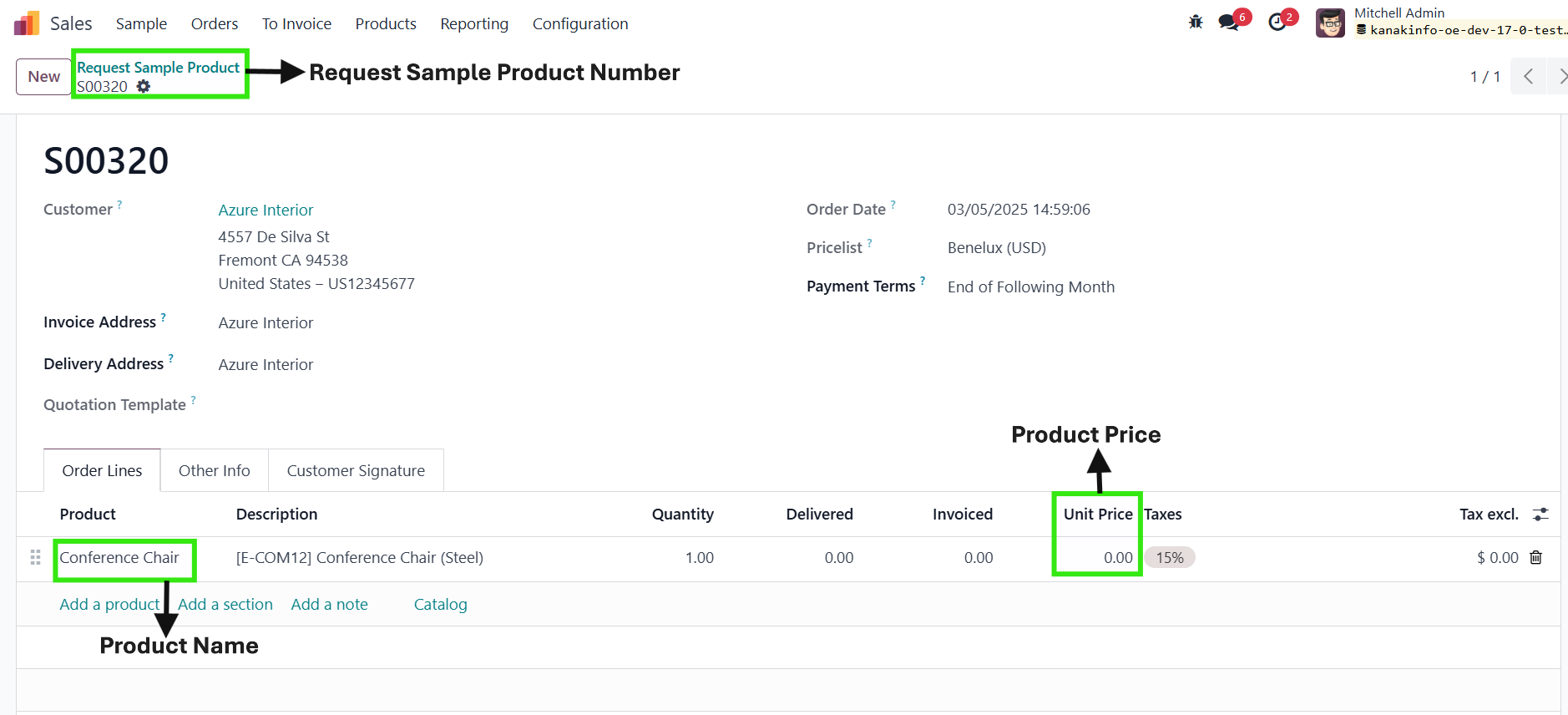Open Azure Interior customer link
The height and width of the screenshot is (715, 1568).
pos(266,210)
